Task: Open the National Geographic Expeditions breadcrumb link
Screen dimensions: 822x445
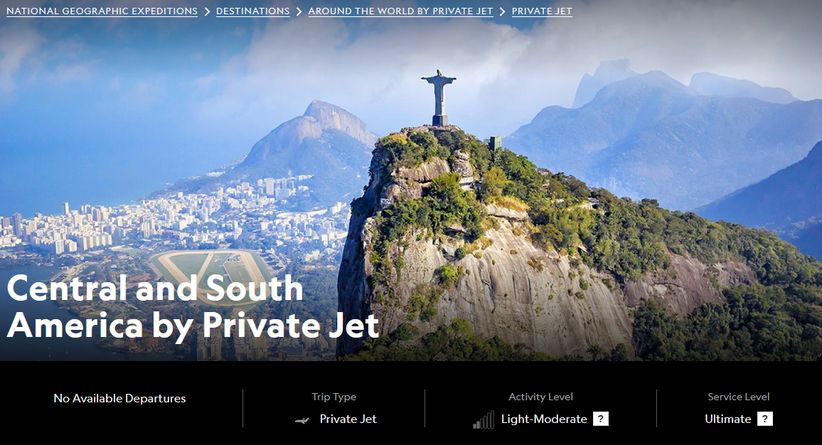Action: click(x=102, y=11)
